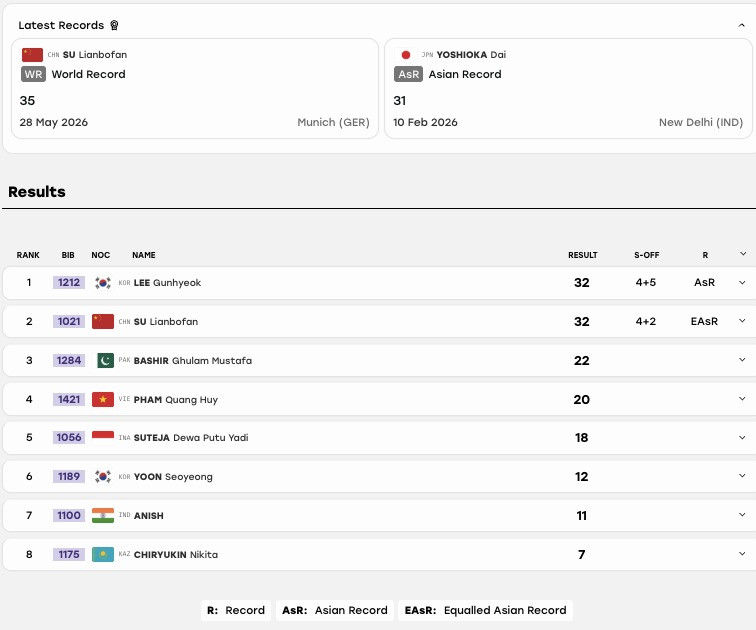The height and width of the screenshot is (630, 756).
Task: Click the Pakistan flag next to BASHIR
Action: click(105, 361)
